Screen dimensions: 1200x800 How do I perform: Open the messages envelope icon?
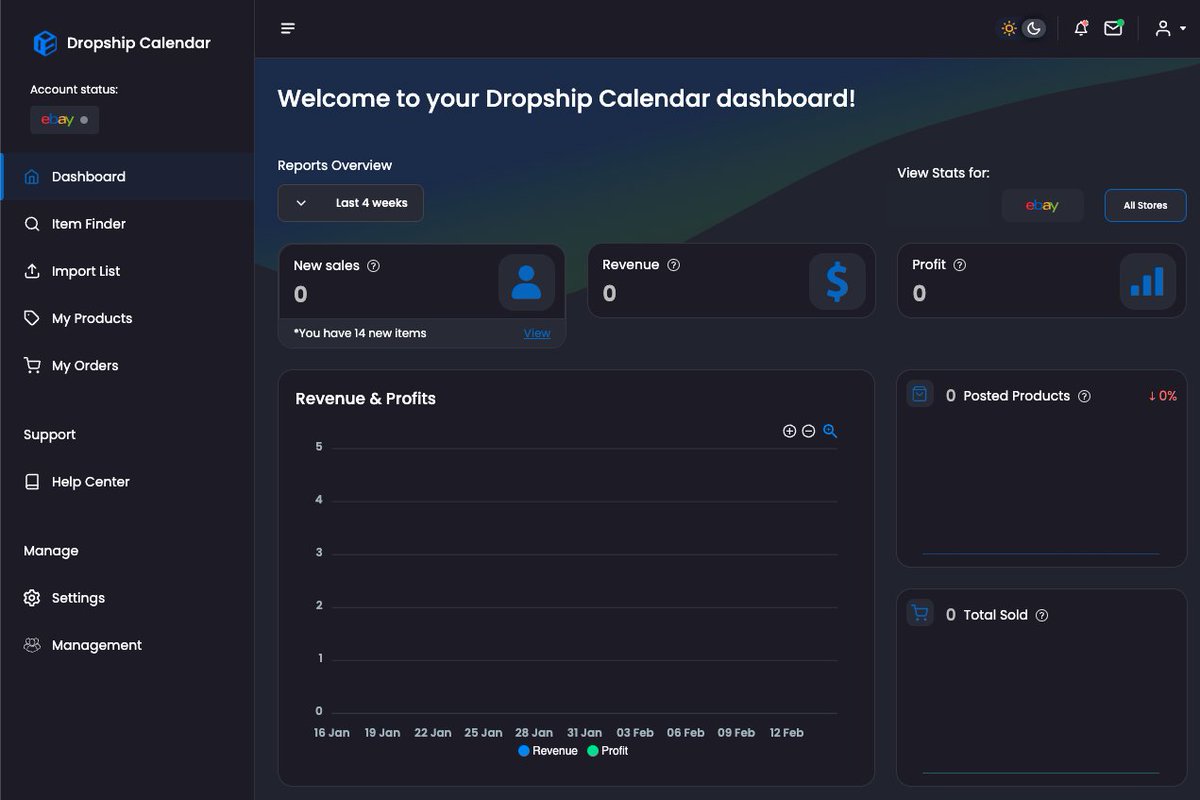coord(1113,28)
